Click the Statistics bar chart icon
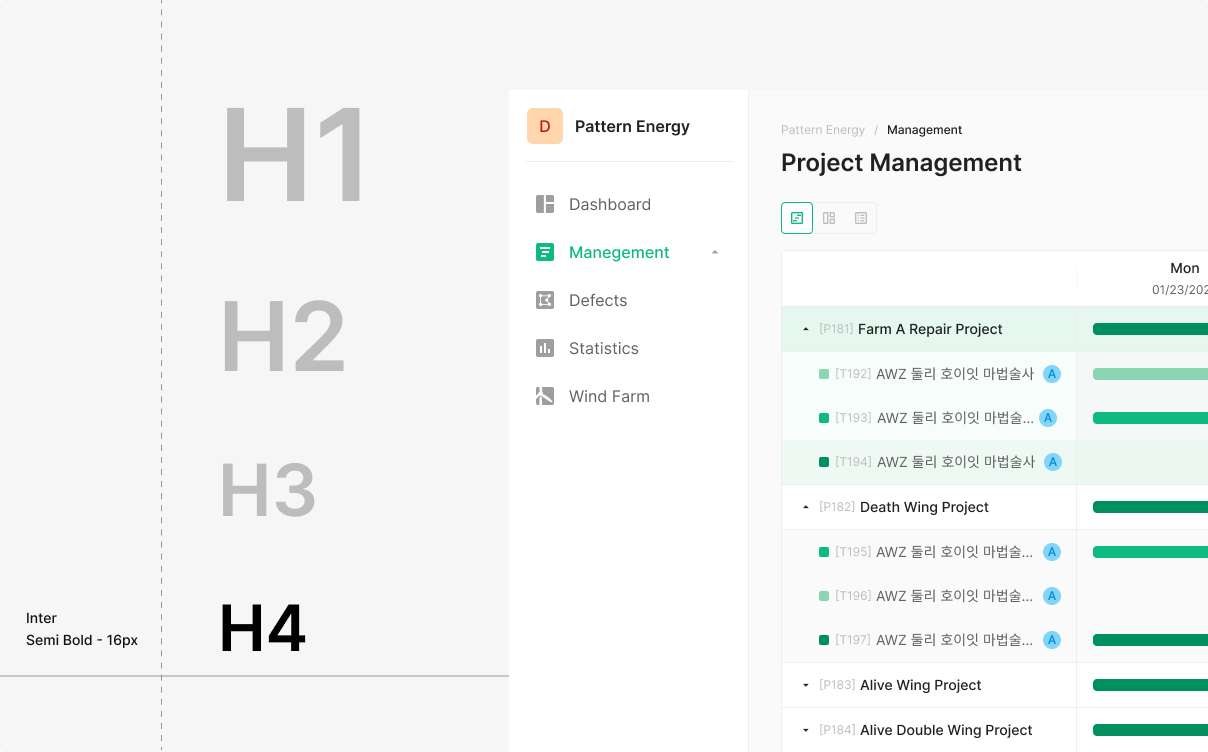This screenshot has height=752, width=1208. click(x=545, y=348)
